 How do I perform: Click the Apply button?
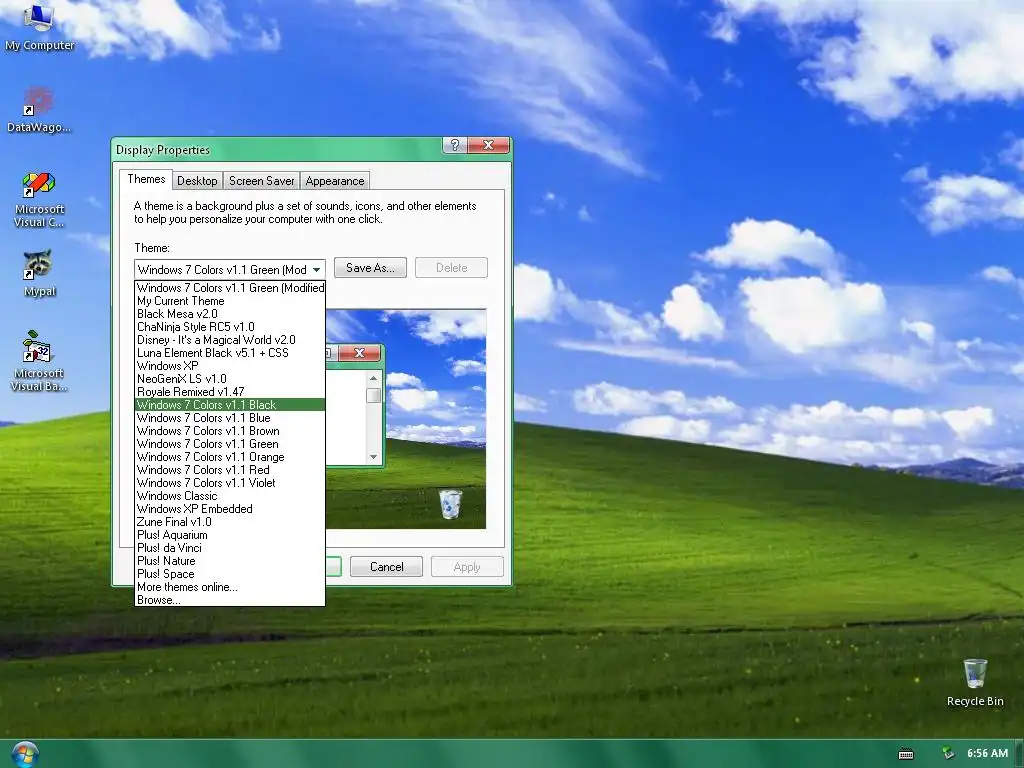coord(467,567)
